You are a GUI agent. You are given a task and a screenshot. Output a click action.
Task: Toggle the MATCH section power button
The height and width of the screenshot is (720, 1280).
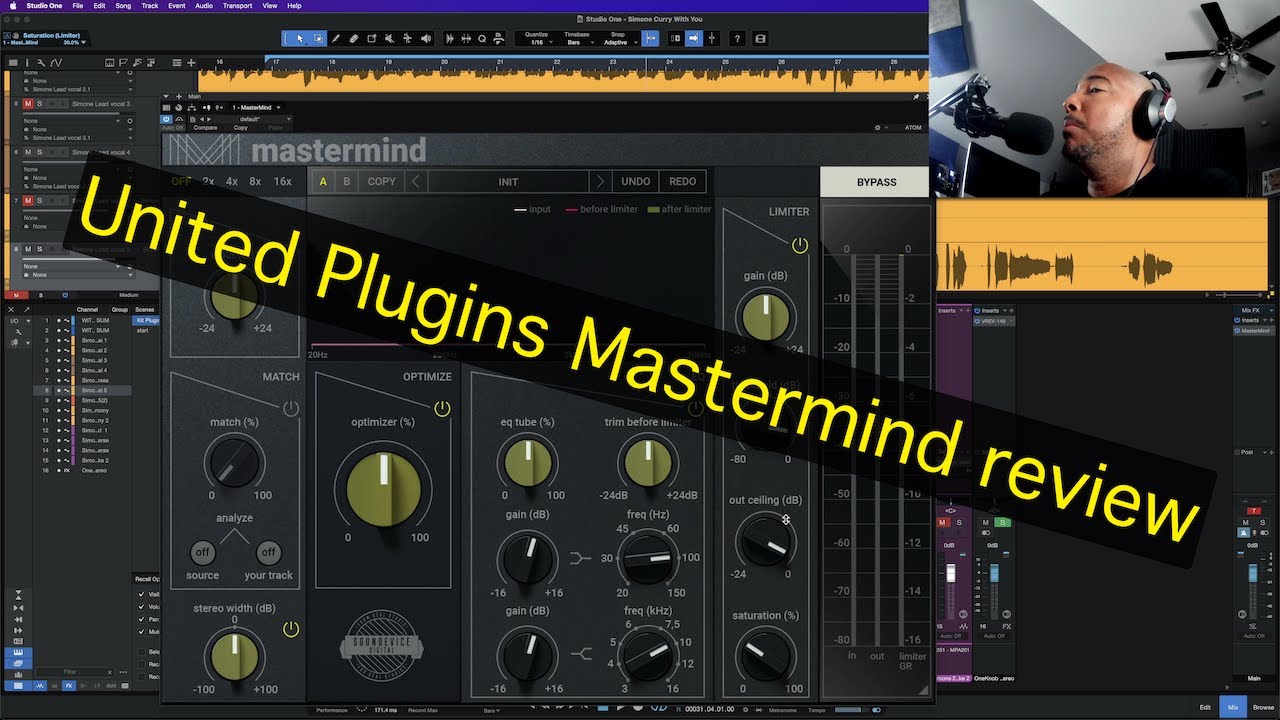291,408
